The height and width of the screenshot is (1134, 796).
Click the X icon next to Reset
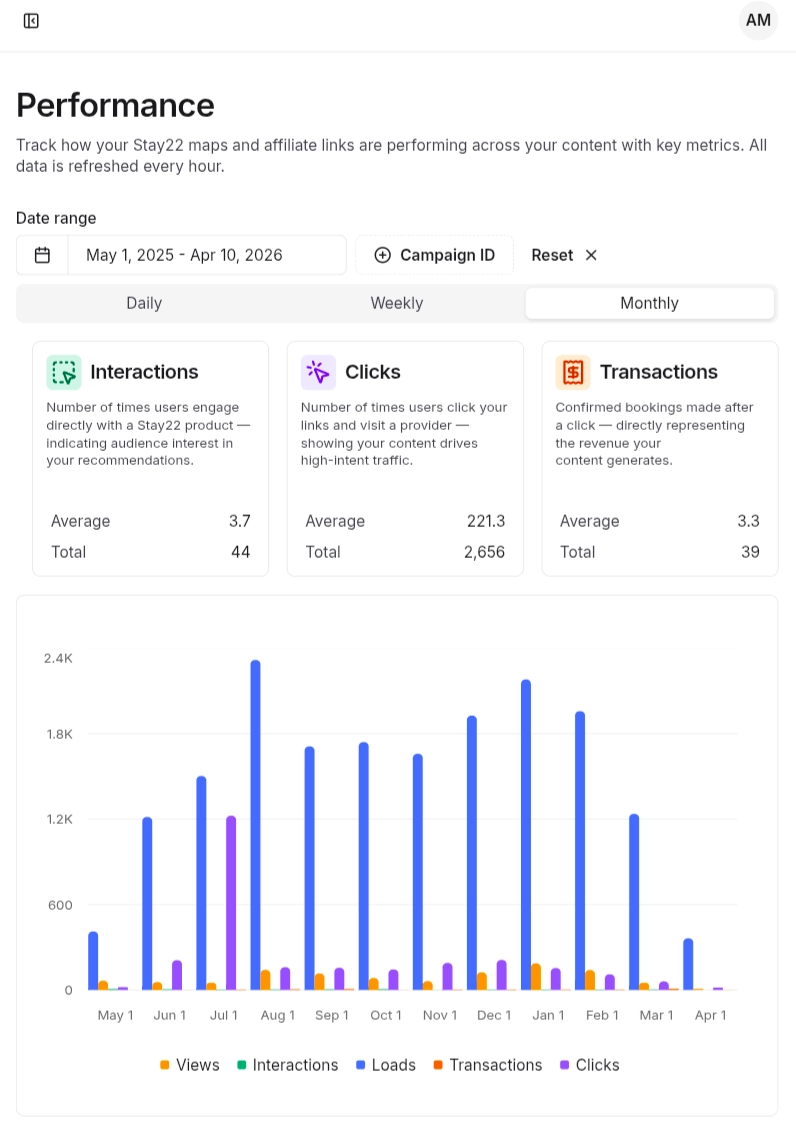click(x=591, y=255)
